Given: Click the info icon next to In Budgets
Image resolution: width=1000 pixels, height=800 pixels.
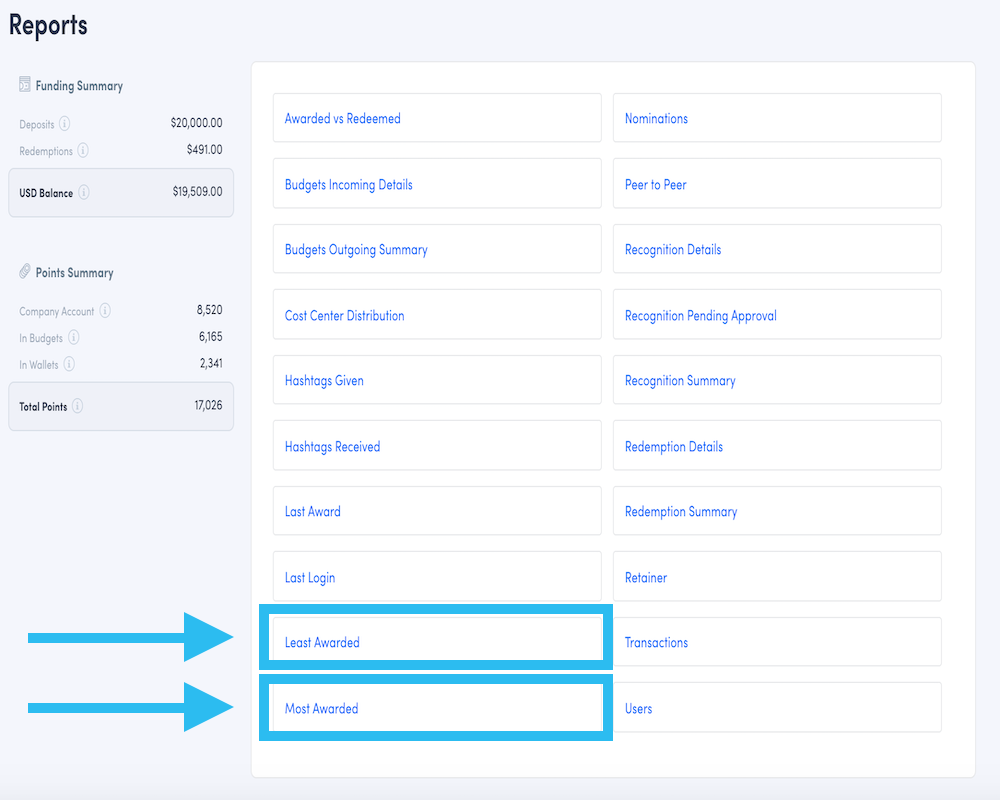Looking at the screenshot, I should point(75,336).
